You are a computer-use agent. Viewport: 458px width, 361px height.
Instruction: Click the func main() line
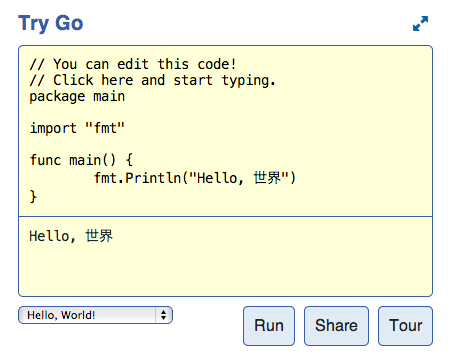81,160
